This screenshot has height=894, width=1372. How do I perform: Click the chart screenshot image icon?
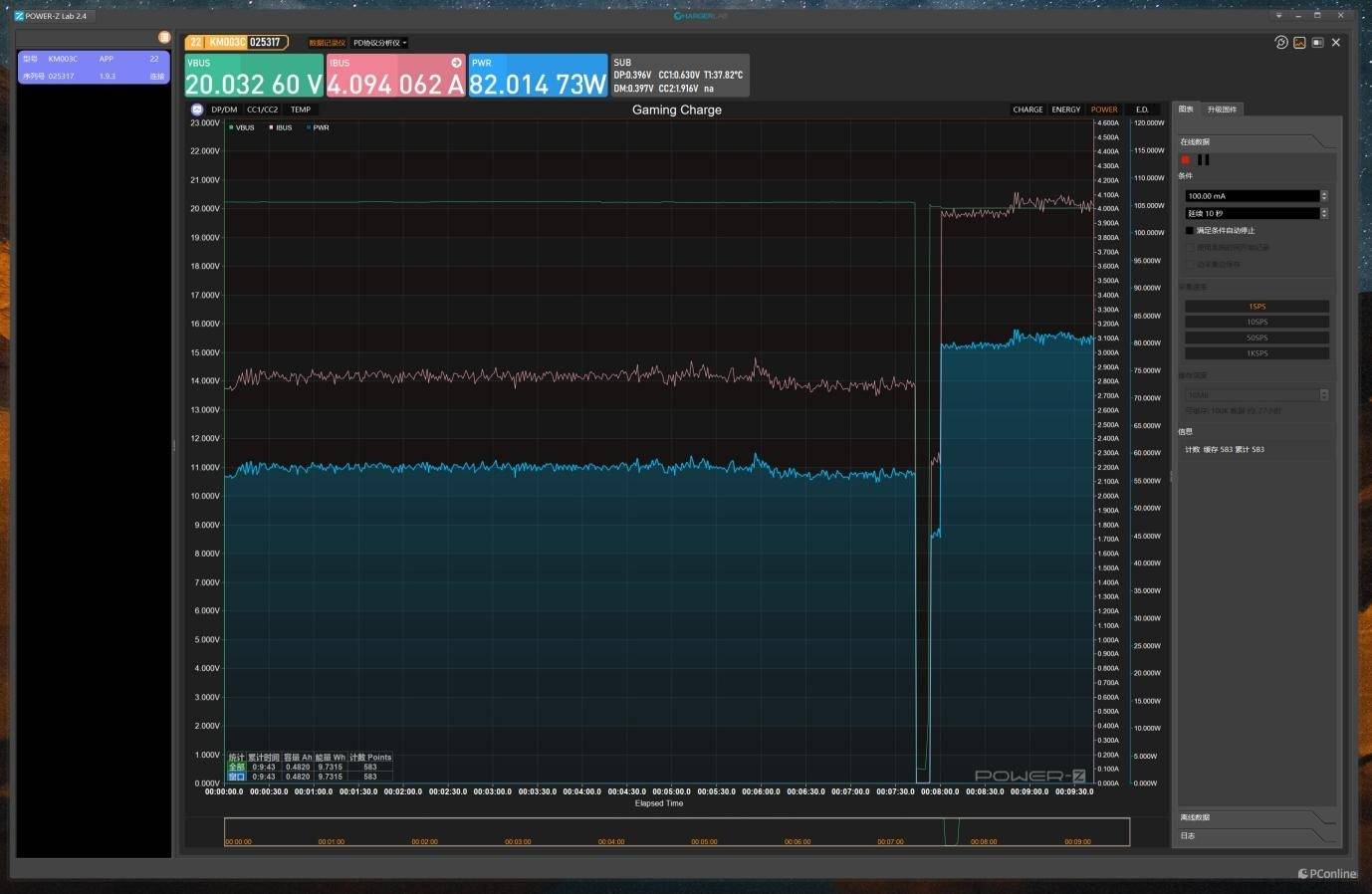pyautogui.click(x=1299, y=43)
